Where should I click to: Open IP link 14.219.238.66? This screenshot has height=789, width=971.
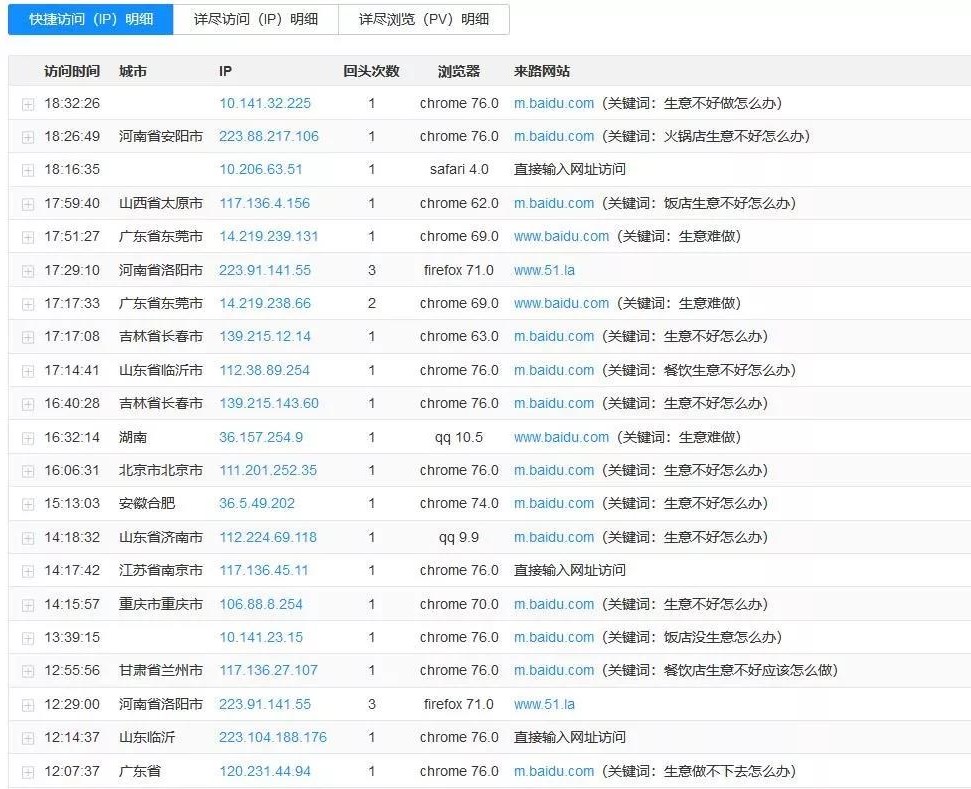(265, 303)
